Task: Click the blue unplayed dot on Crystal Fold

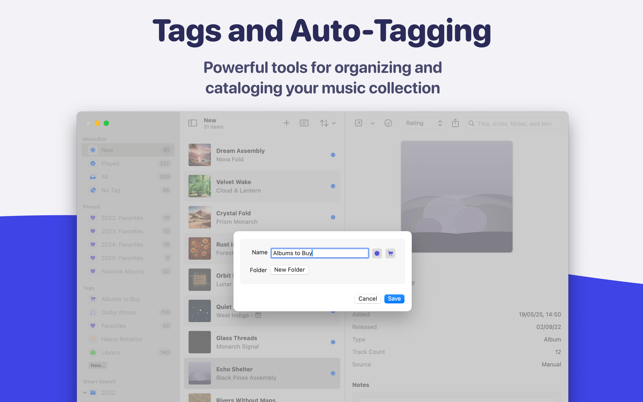Action: (x=333, y=217)
